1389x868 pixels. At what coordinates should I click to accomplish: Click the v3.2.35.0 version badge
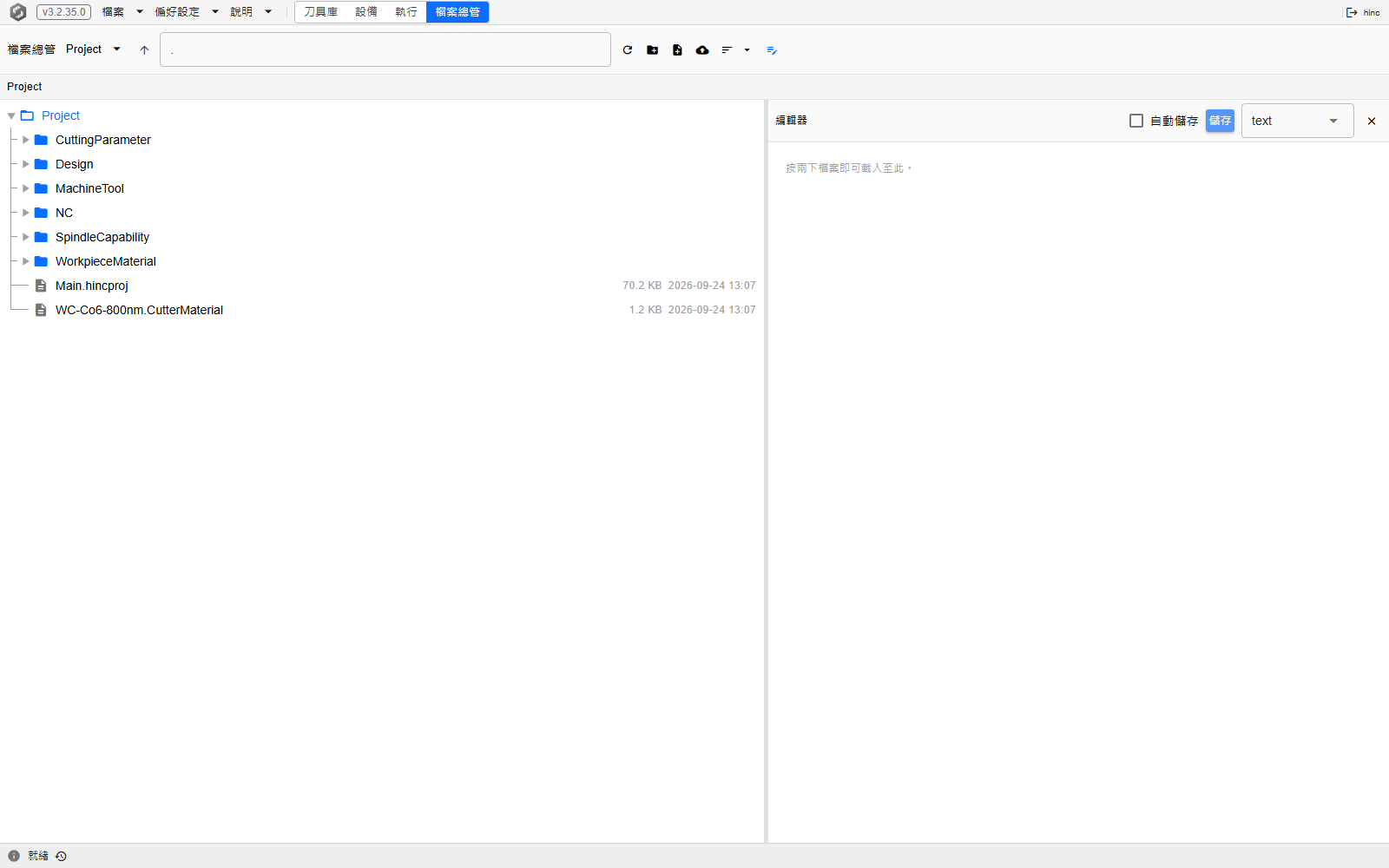click(64, 12)
